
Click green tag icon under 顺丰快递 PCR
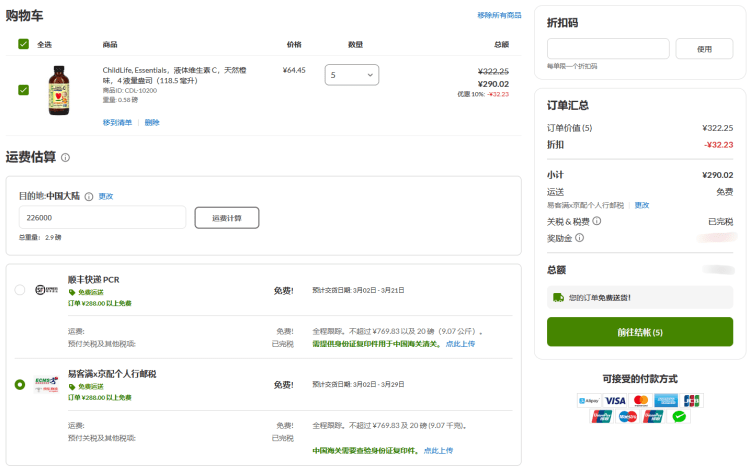click(72, 292)
